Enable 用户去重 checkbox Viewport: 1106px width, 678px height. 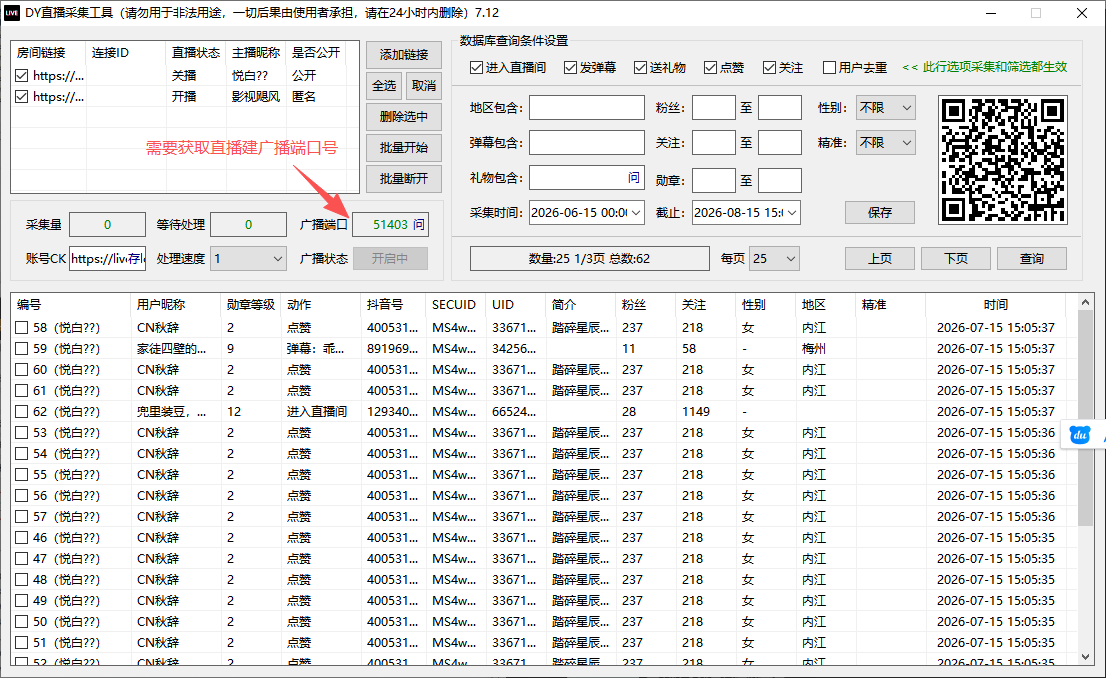click(830, 68)
